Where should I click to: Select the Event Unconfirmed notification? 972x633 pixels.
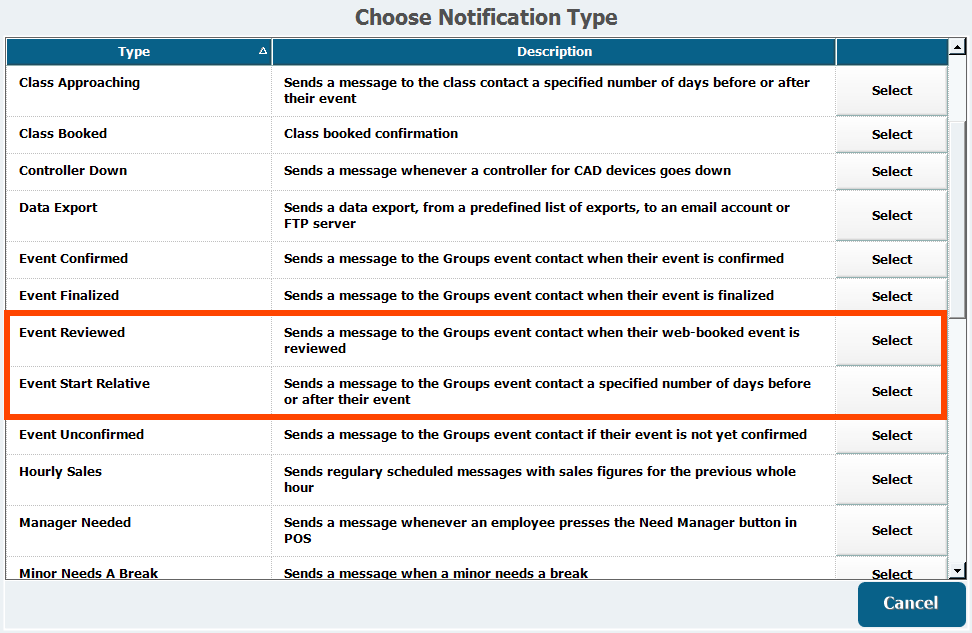891,435
